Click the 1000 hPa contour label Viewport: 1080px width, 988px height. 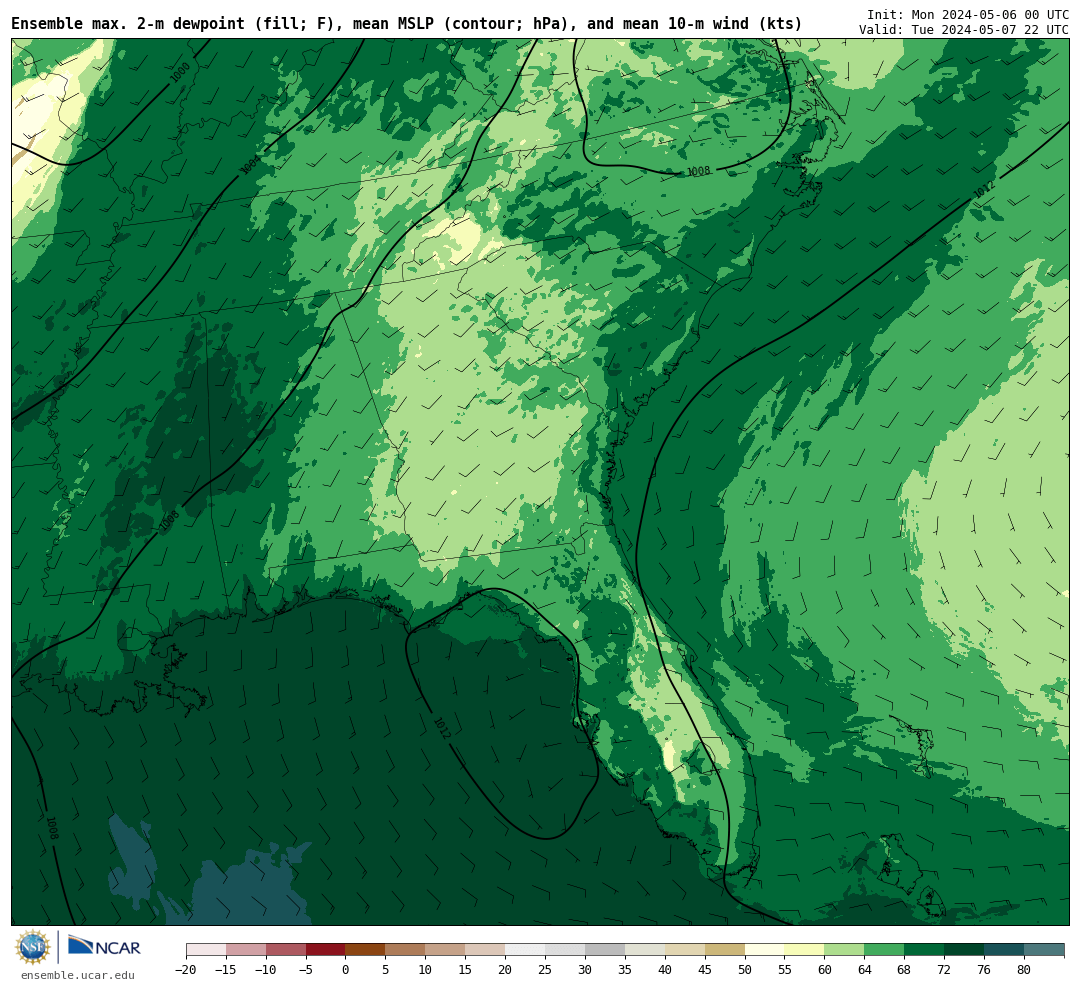click(180, 72)
